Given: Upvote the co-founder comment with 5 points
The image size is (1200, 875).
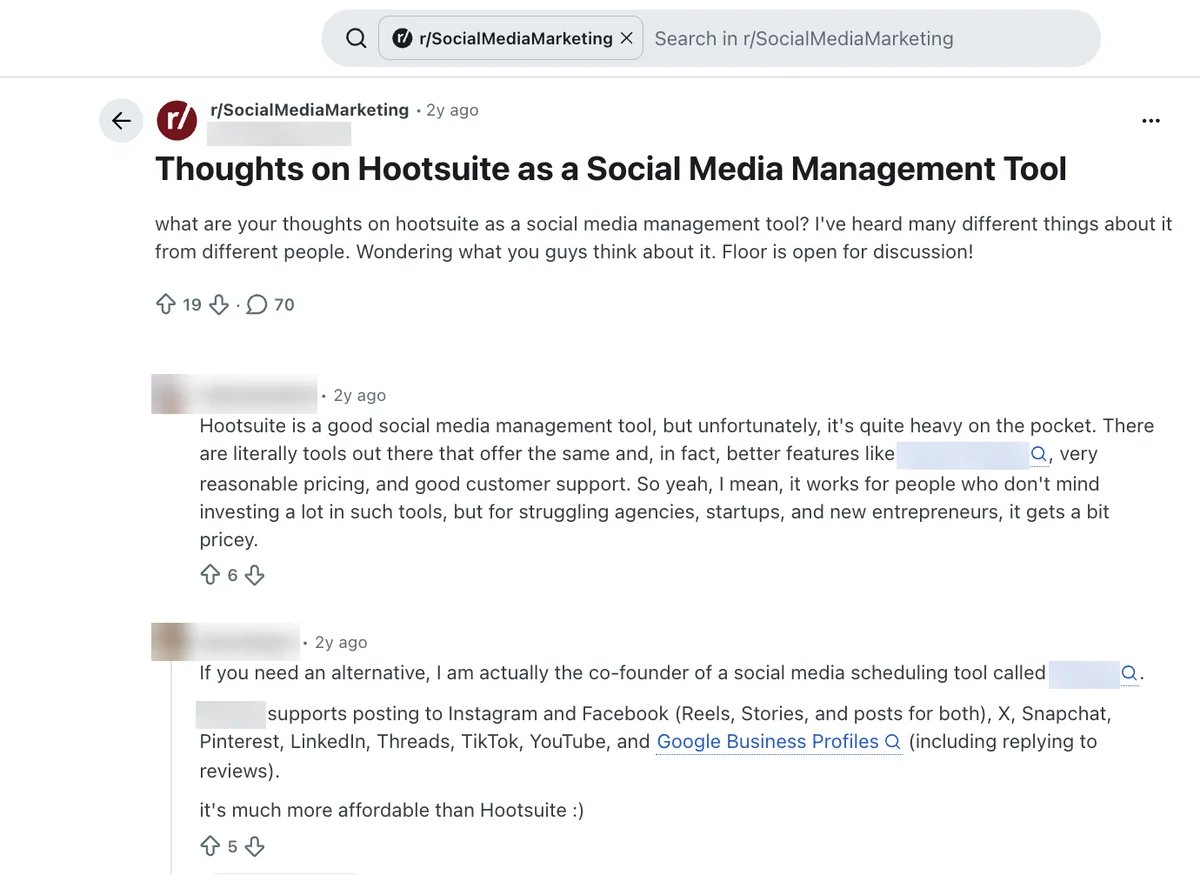Looking at the screenshot, I should (x=210, y=846).
